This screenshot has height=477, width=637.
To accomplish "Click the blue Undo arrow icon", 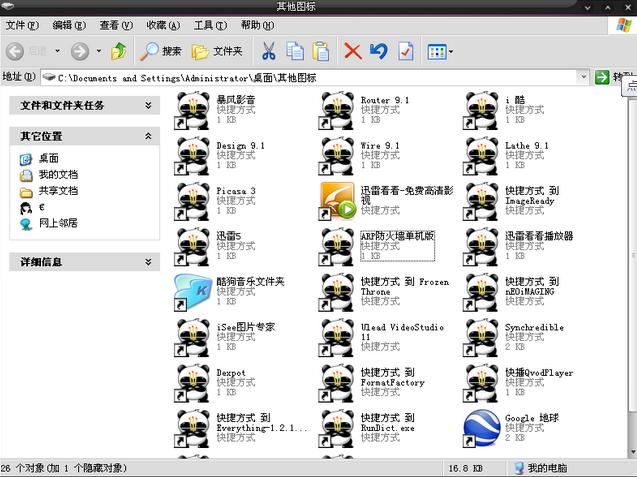I will [379, 52].
